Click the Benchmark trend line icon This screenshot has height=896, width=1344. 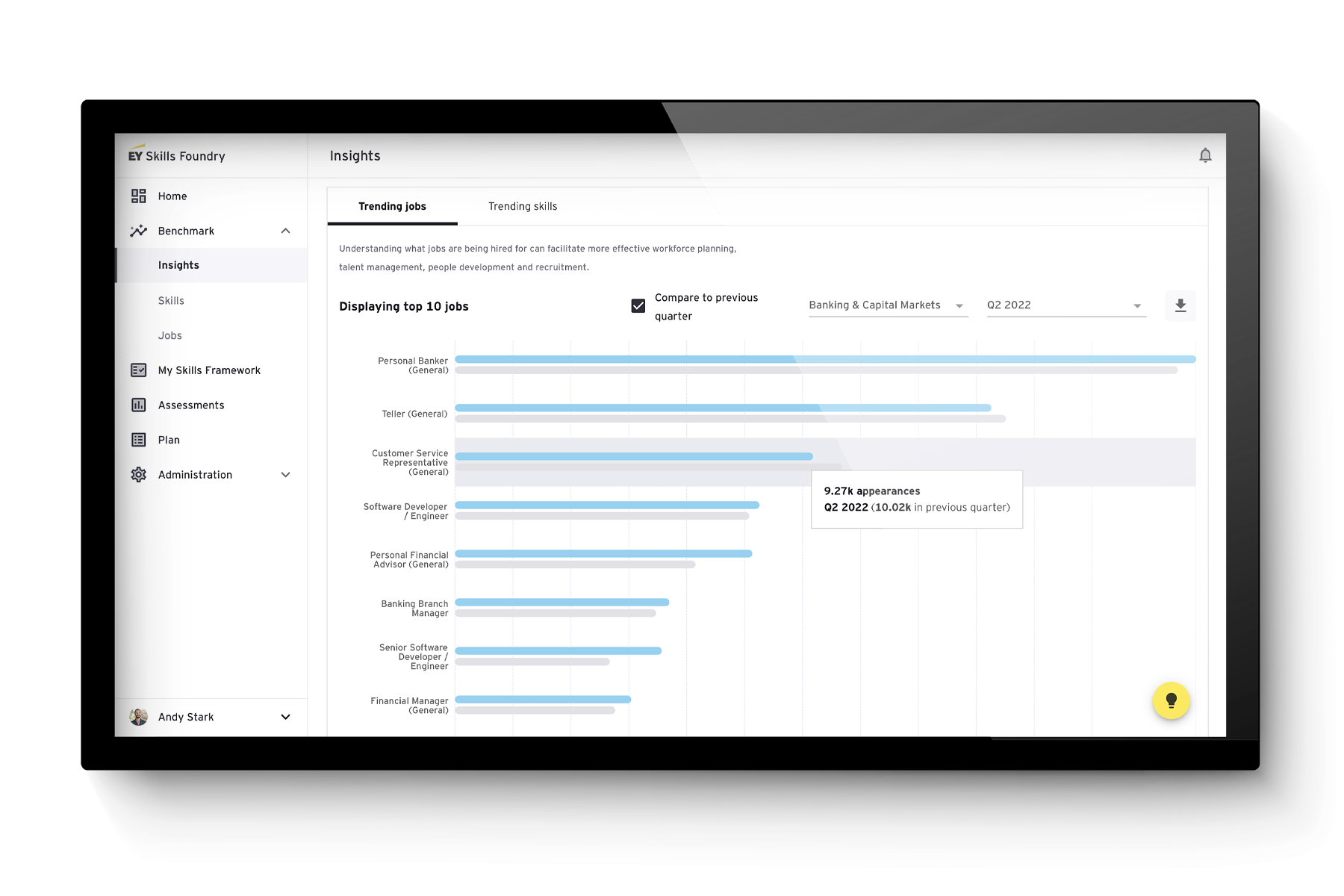point(139,231)
